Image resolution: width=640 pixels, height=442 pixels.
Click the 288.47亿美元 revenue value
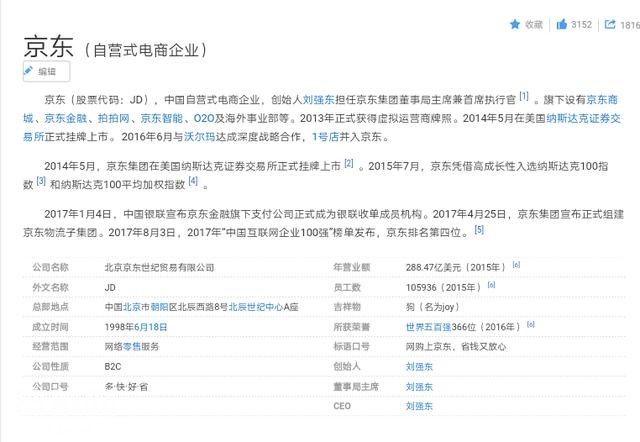(x=433, y=268)
